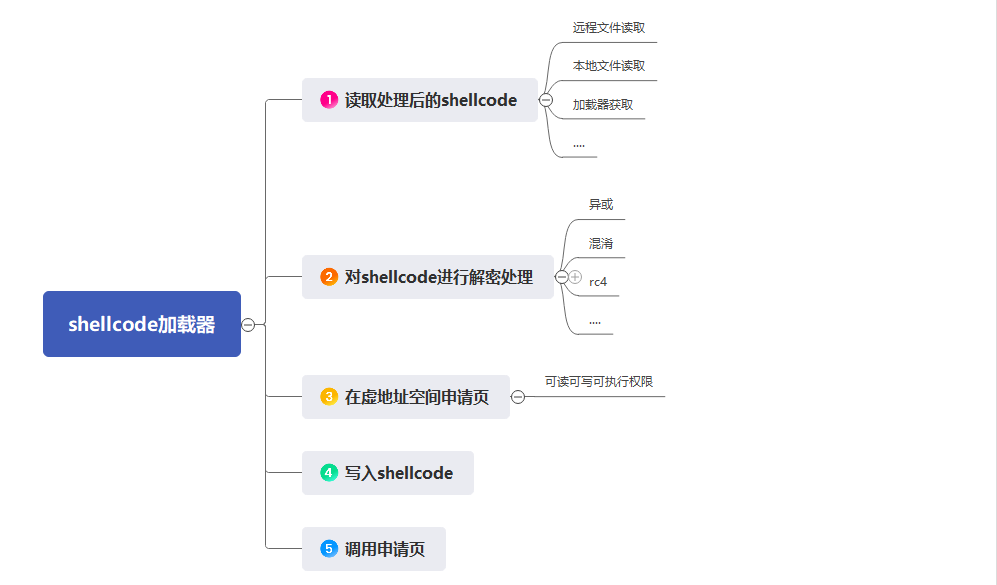The height and width of the screenshot is (585, 997).
Task: Click the orange number 2 priority marker
Action: pyautogui.click(x=329, y=277)
